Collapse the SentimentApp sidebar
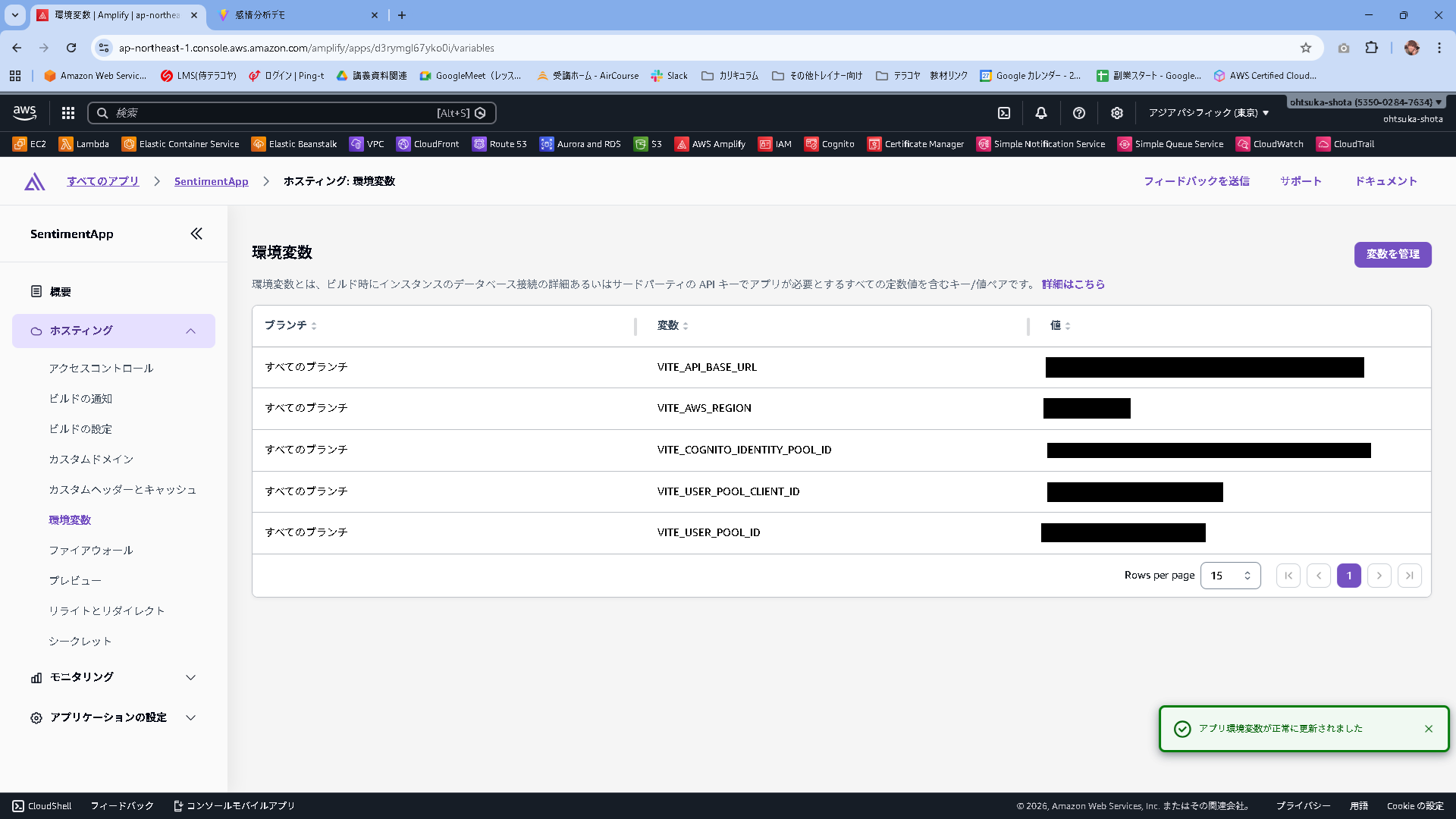This screenshot has width=1456, height=819. 196,234
